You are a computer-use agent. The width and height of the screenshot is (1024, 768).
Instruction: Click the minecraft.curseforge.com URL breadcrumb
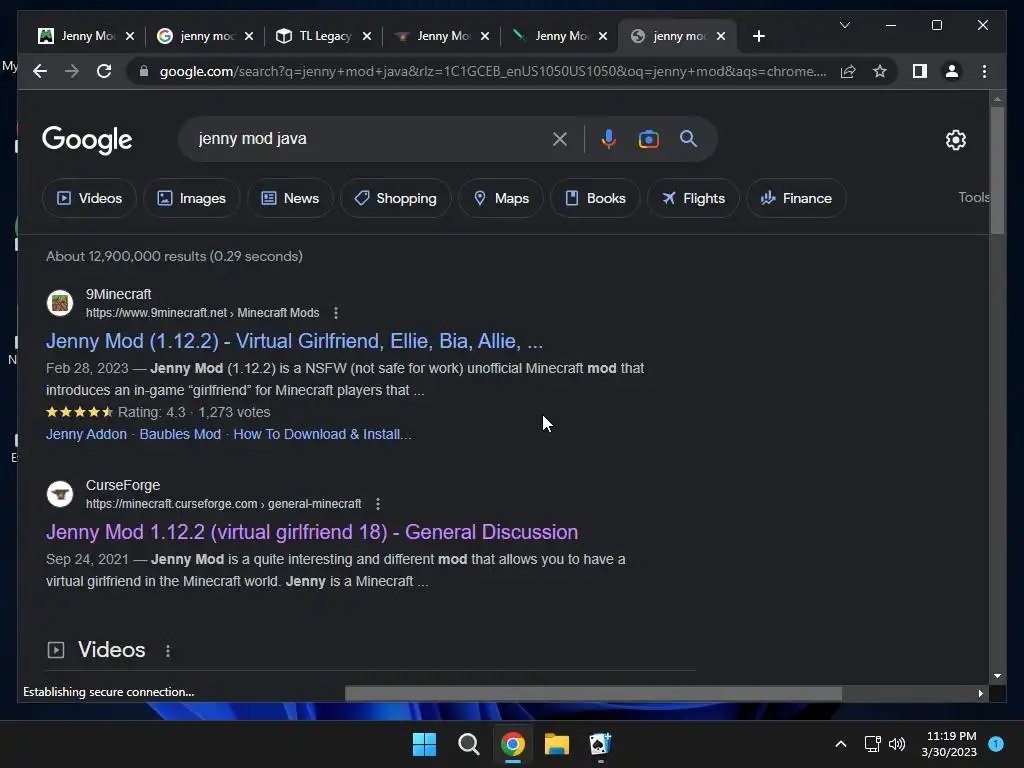point(223,504)
